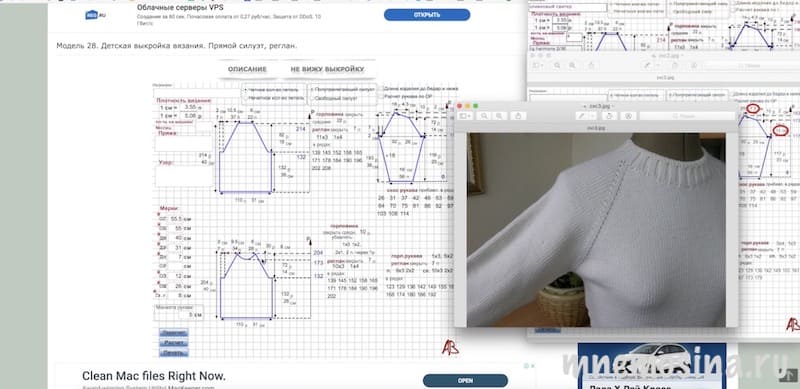Click the Preview search field

click(x=687, y=116)
